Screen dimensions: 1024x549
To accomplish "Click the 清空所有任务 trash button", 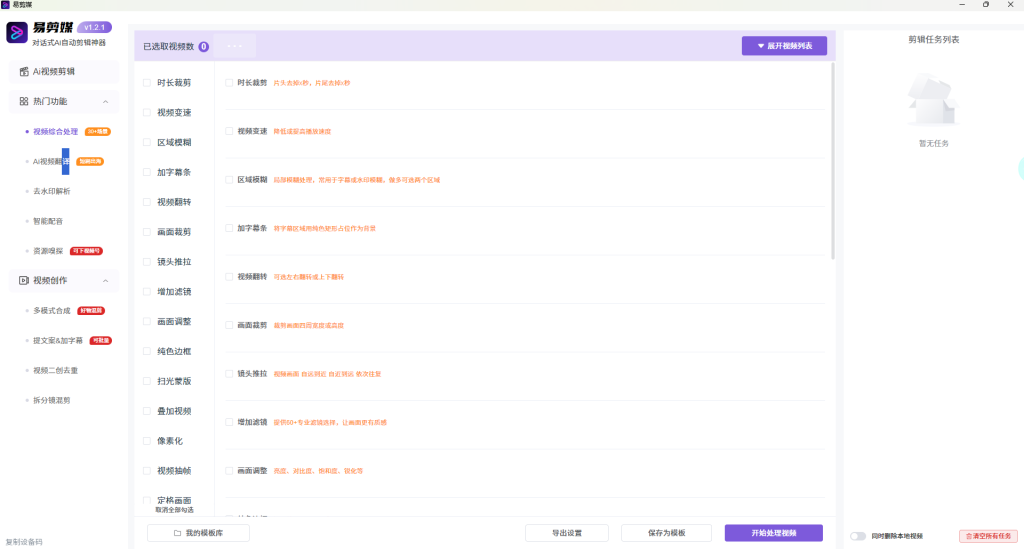I will point(981,536).
